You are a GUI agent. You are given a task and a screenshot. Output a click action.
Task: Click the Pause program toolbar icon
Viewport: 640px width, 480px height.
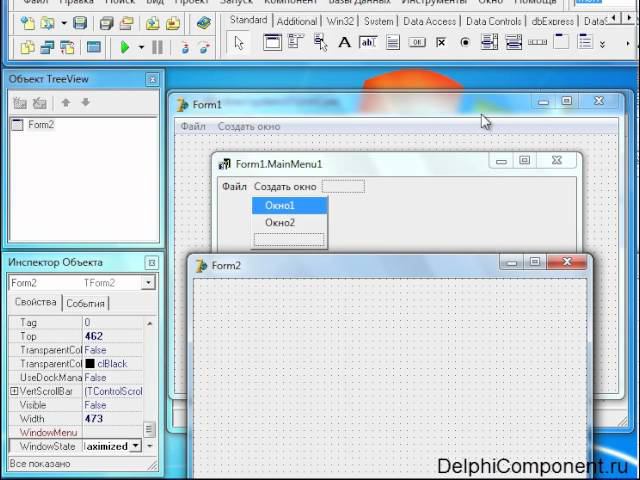coord(157,47)
